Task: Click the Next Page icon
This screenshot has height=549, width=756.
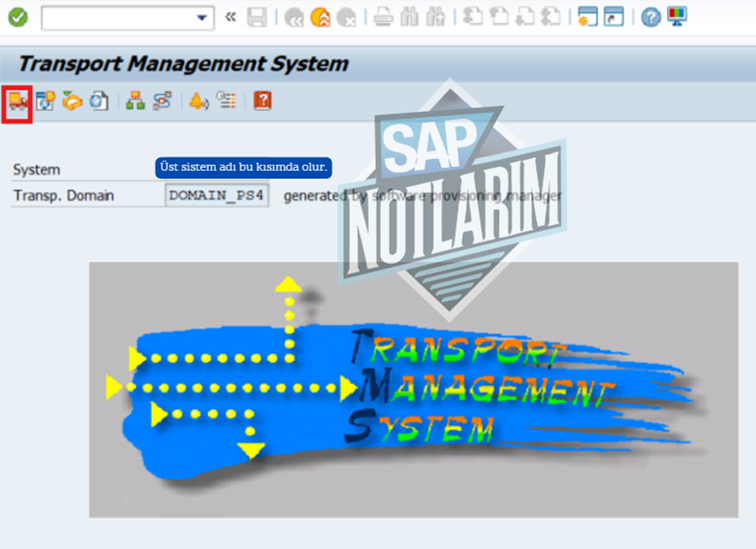Action: [525, 17]
